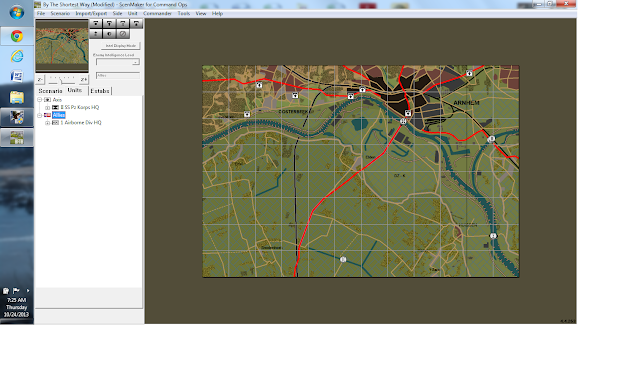Viewport: 640px width, 367px height.
Task: Click the Z+ zoom in button
Action: coord(84,80)
